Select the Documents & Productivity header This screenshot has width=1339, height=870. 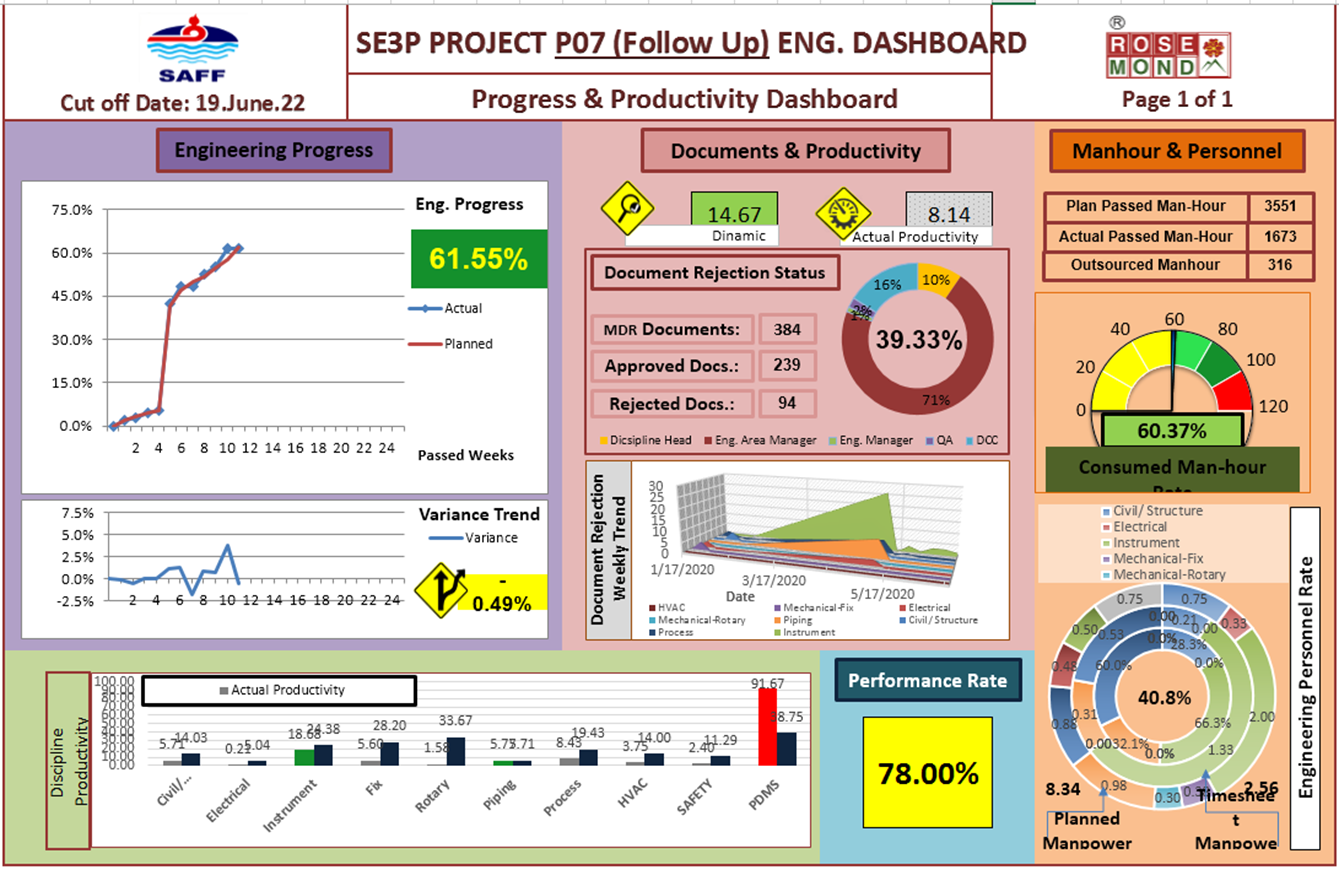pos(795,151)
